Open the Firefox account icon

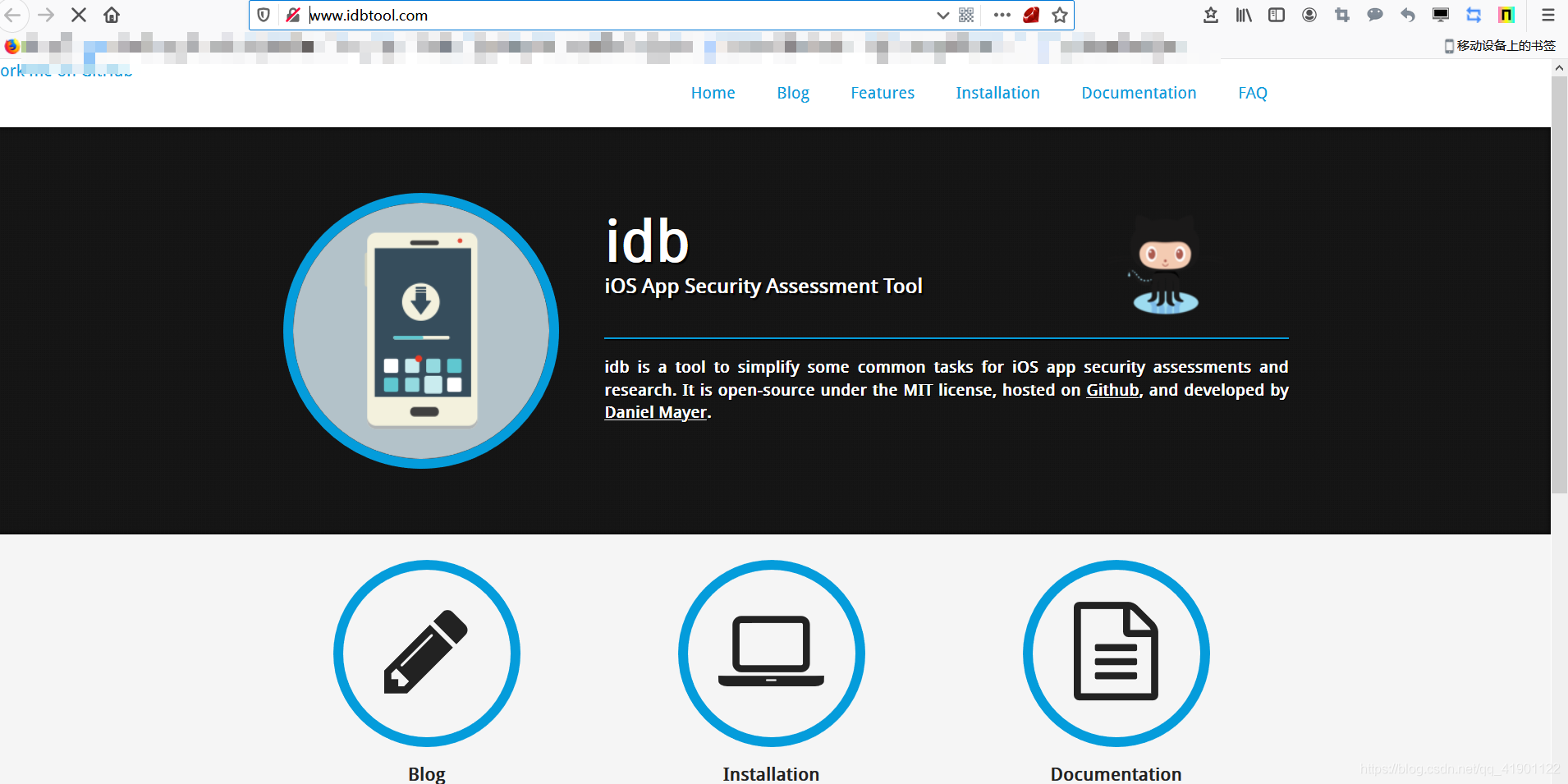[x=1309, y=15]
